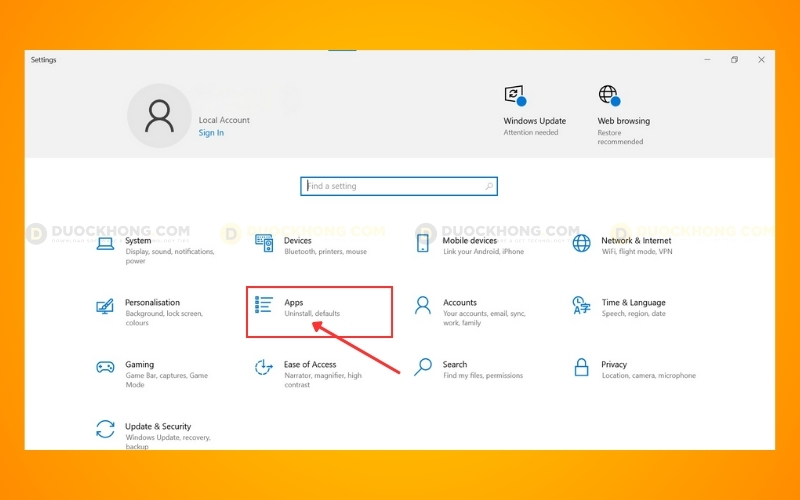Image resolution: width=800 pixels, height=500 pixels.
Task: Maximize the Settings window
Action: click(x=734, y=60)
